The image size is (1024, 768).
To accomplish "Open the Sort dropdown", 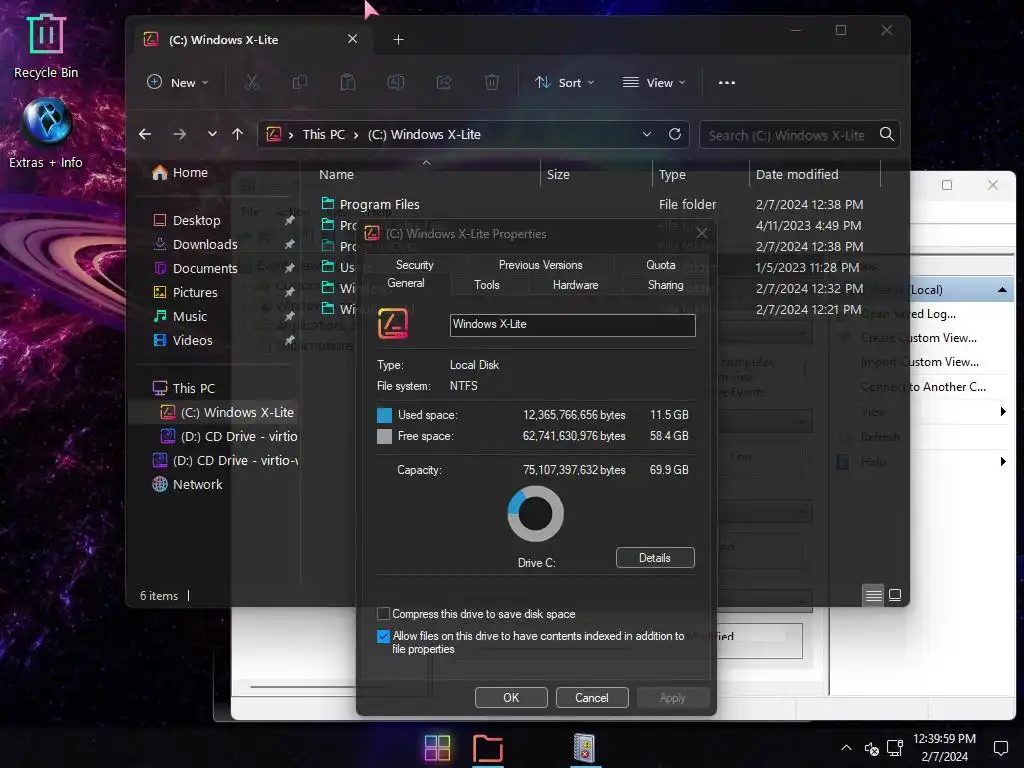I will [564, 82].
